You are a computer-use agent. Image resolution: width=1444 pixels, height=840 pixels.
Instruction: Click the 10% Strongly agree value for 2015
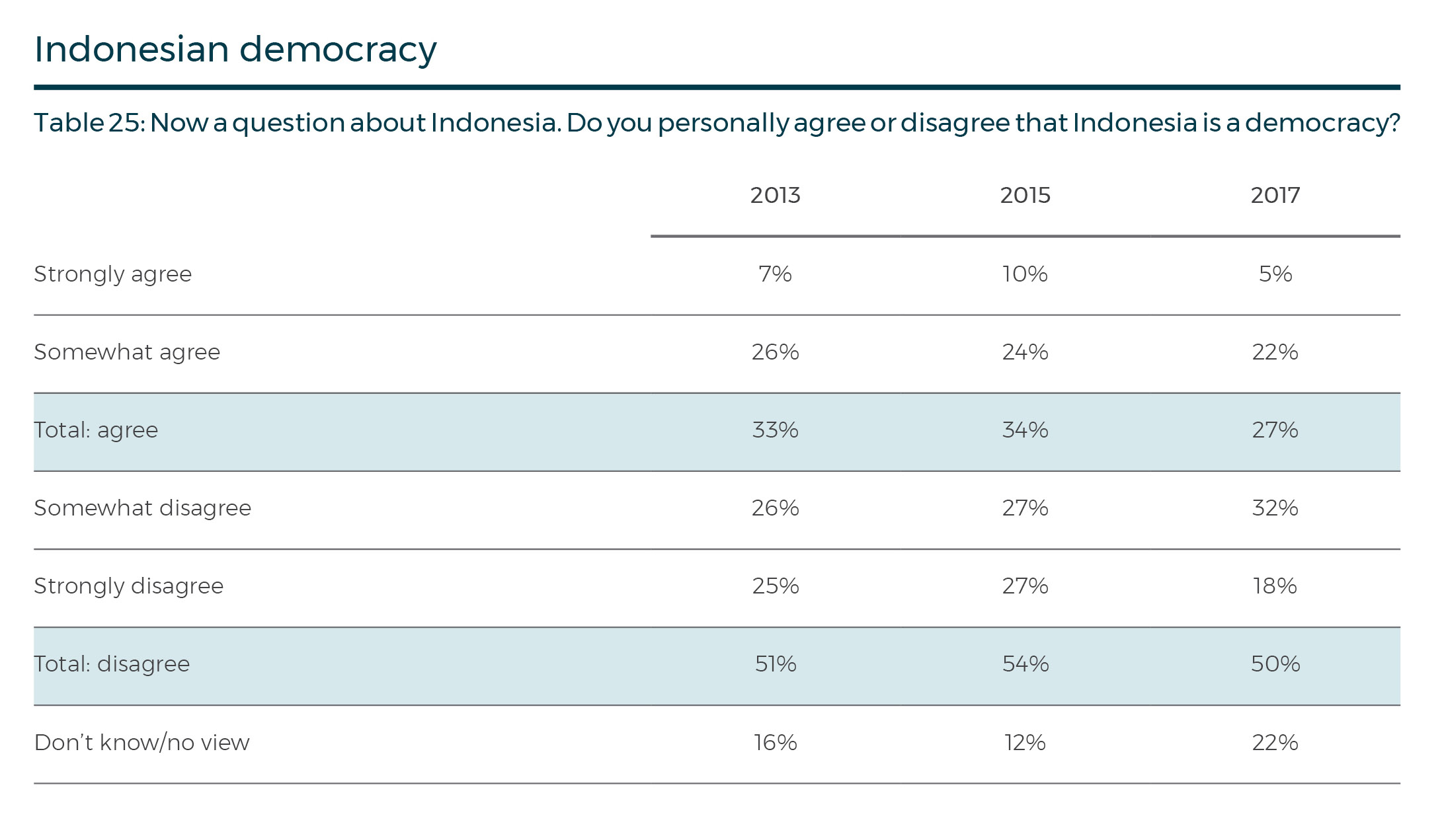click(1025, 274)
